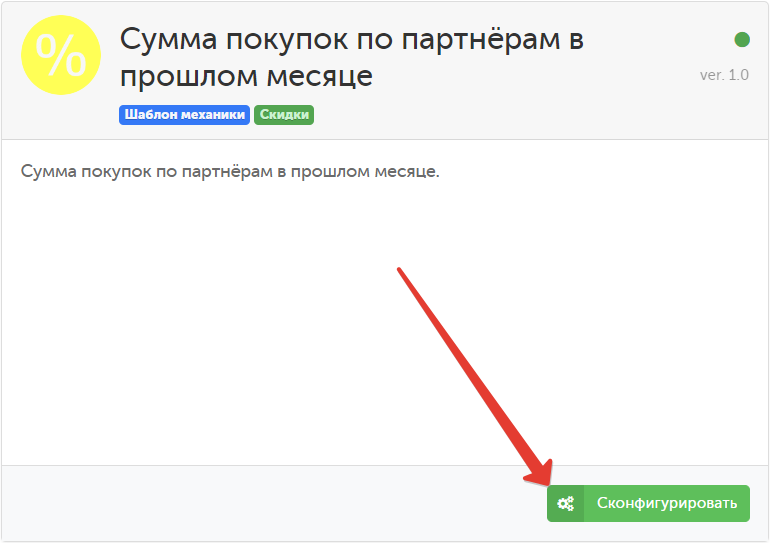Click the description text in card body
Viewport: 770px width, 543px height.
coord(230,171)
